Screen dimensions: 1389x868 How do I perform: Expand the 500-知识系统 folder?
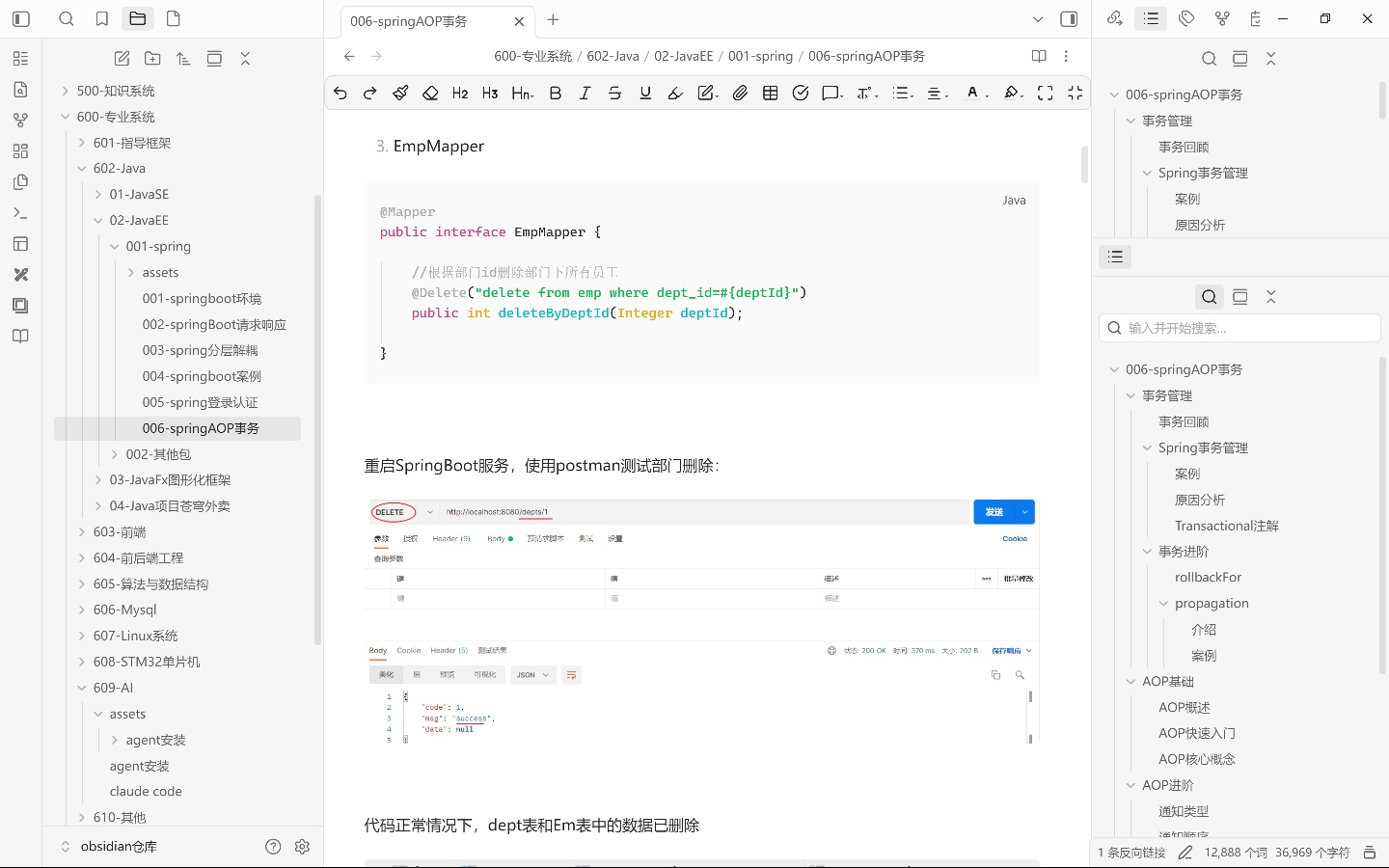(x=66, y=91)
